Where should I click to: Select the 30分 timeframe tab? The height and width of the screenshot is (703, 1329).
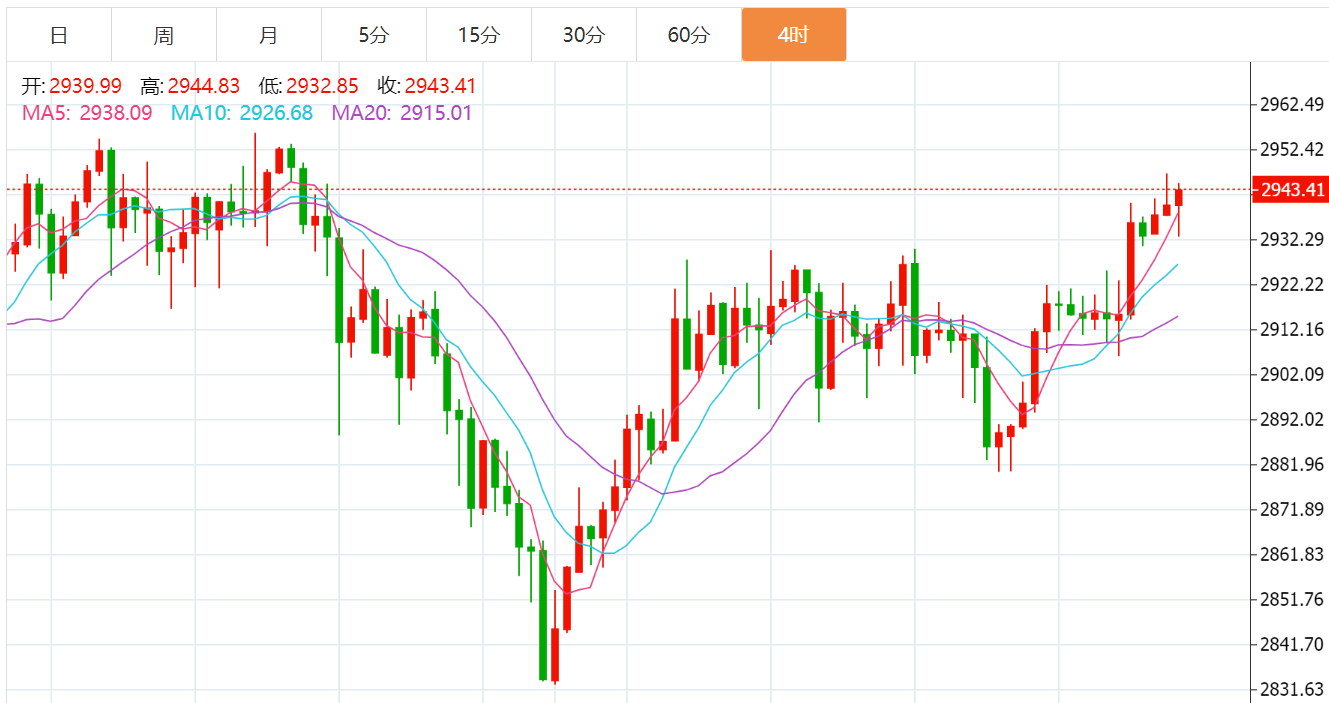coord(584,35)
